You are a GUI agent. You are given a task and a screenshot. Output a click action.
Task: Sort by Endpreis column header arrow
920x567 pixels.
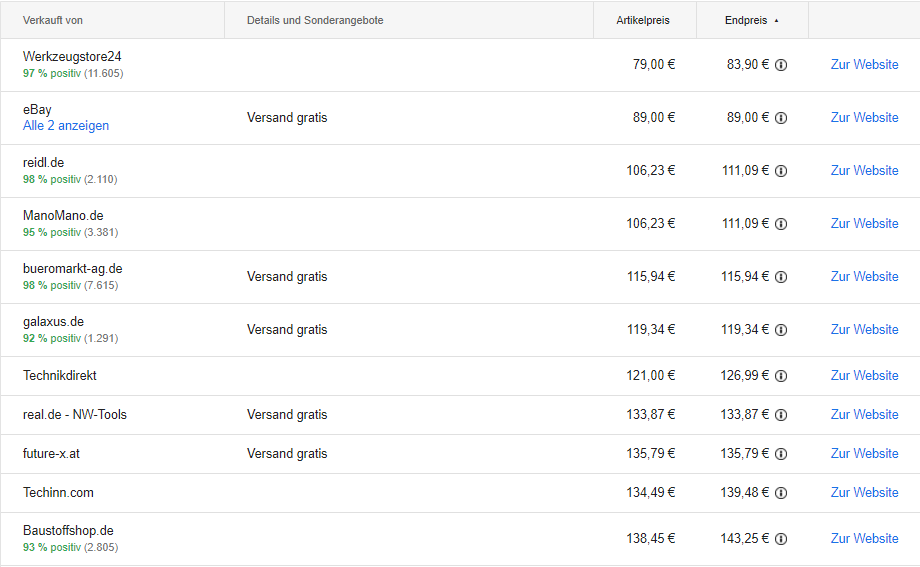pyautogui.click(x=777, y=20)
